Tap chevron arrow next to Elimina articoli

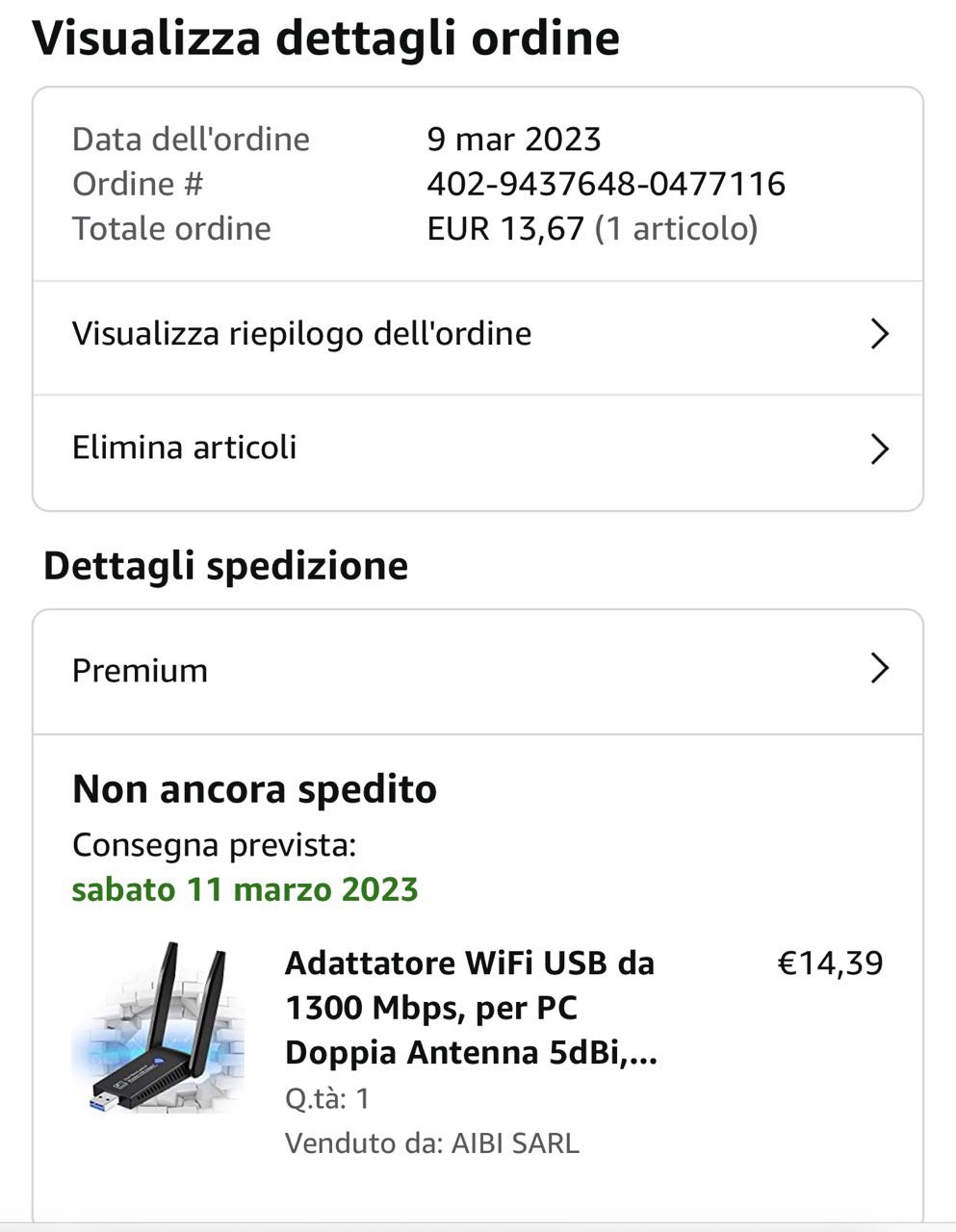879,449
